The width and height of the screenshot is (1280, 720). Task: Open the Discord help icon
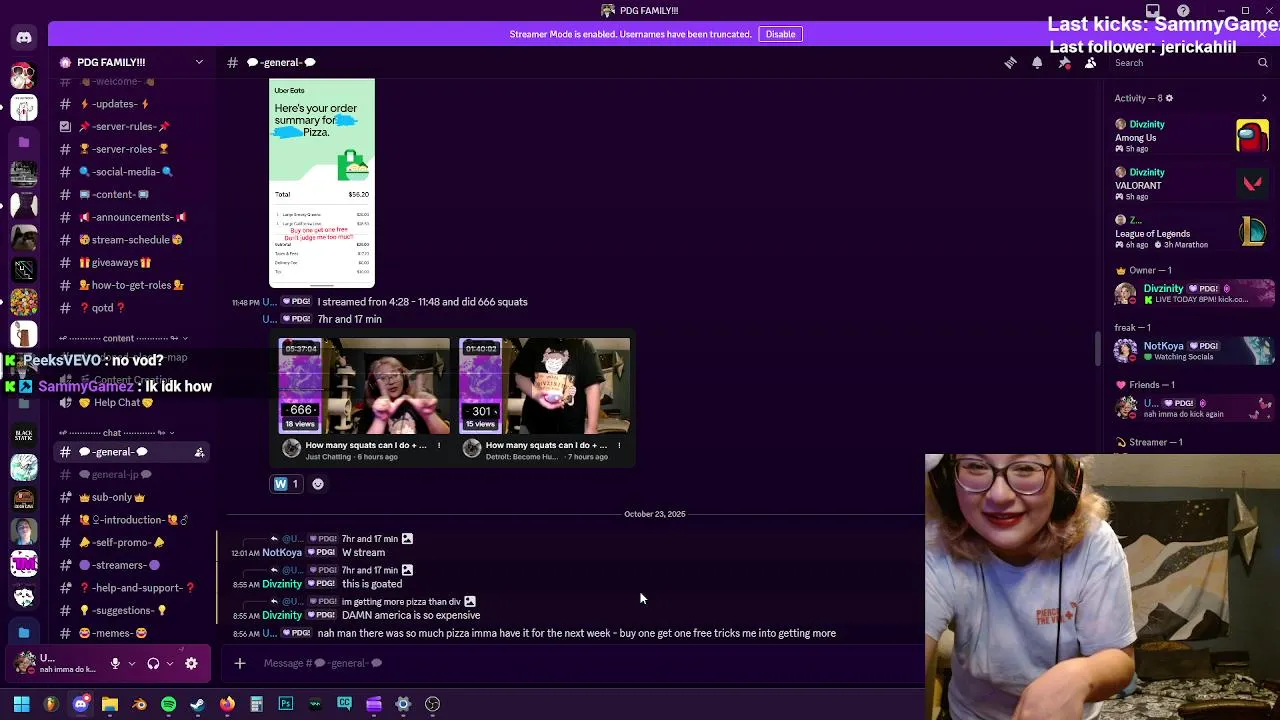pos(1184,11)
